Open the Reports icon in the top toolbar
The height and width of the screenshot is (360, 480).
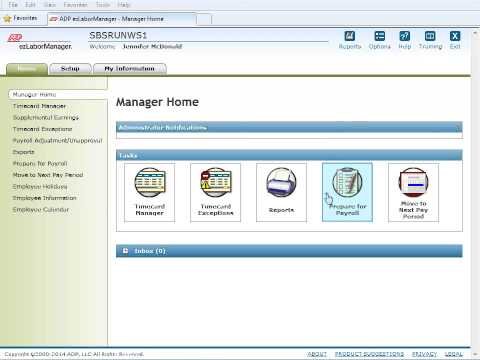pos(349,36)
